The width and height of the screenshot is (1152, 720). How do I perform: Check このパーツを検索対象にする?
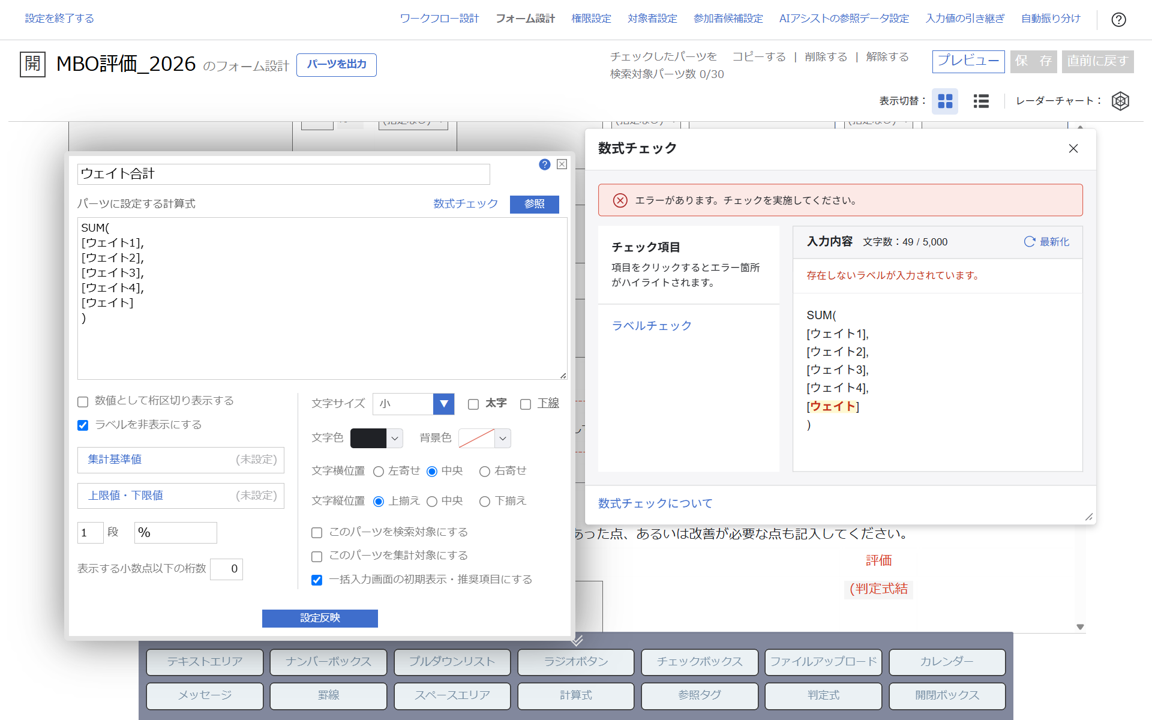pyautogui.click(x=317, y=533)
